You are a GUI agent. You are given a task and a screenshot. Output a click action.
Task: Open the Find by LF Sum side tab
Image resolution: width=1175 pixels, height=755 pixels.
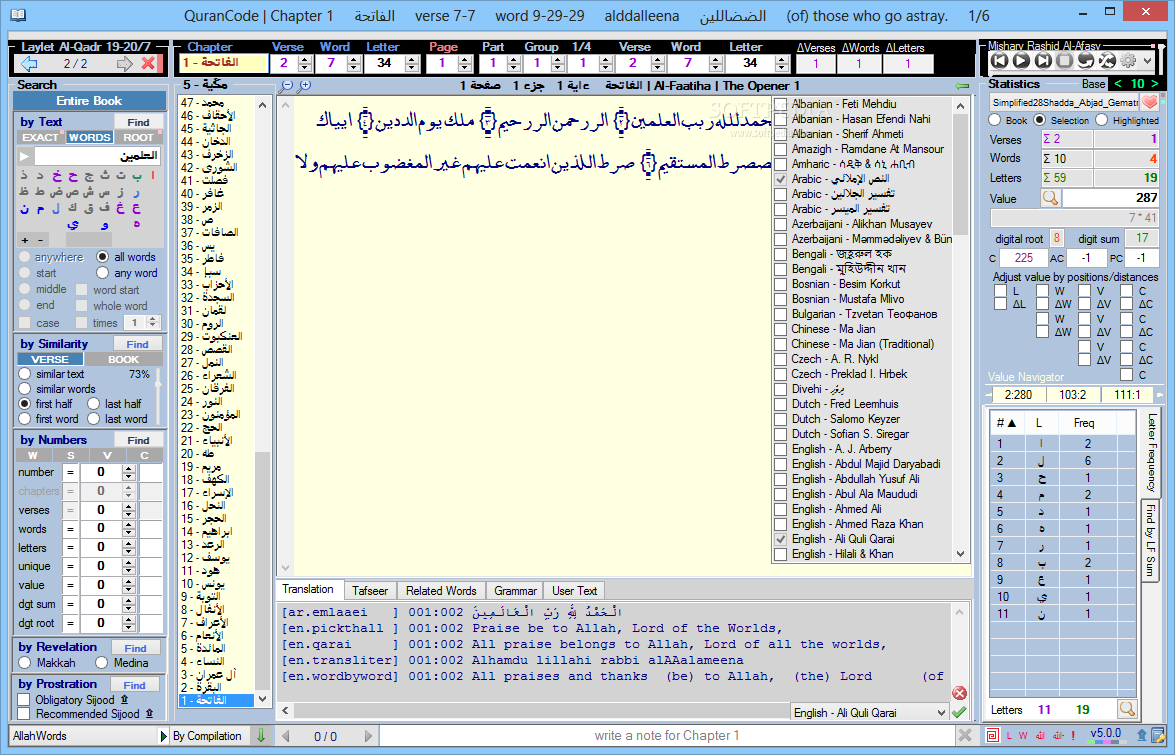[1150, 540]
